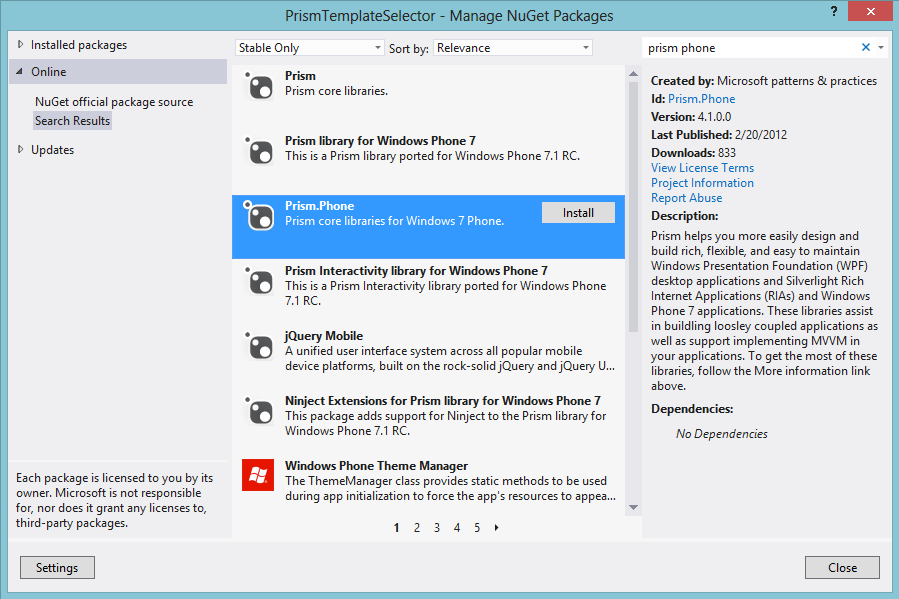Click the Ninject Extensions package icon

(259, 411)
